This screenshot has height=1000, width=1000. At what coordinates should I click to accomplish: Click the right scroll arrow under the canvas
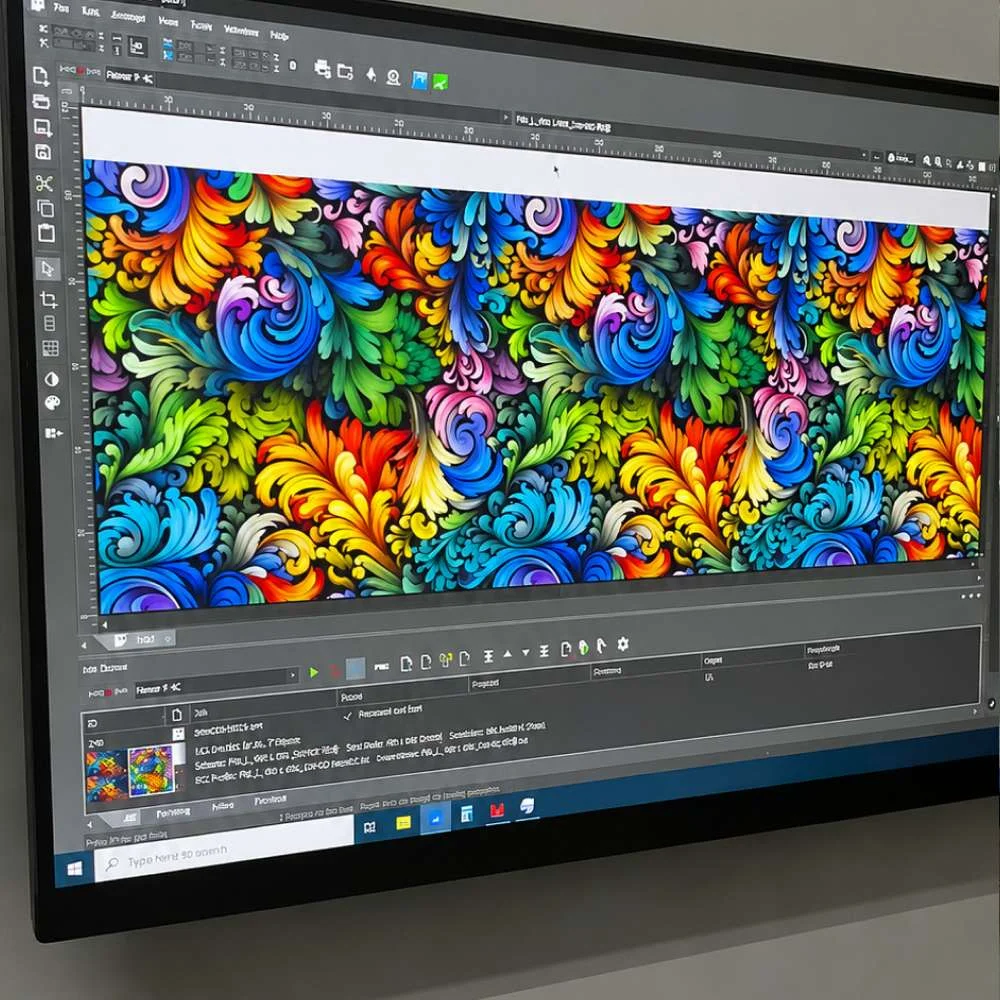click(x=980, y=578)
